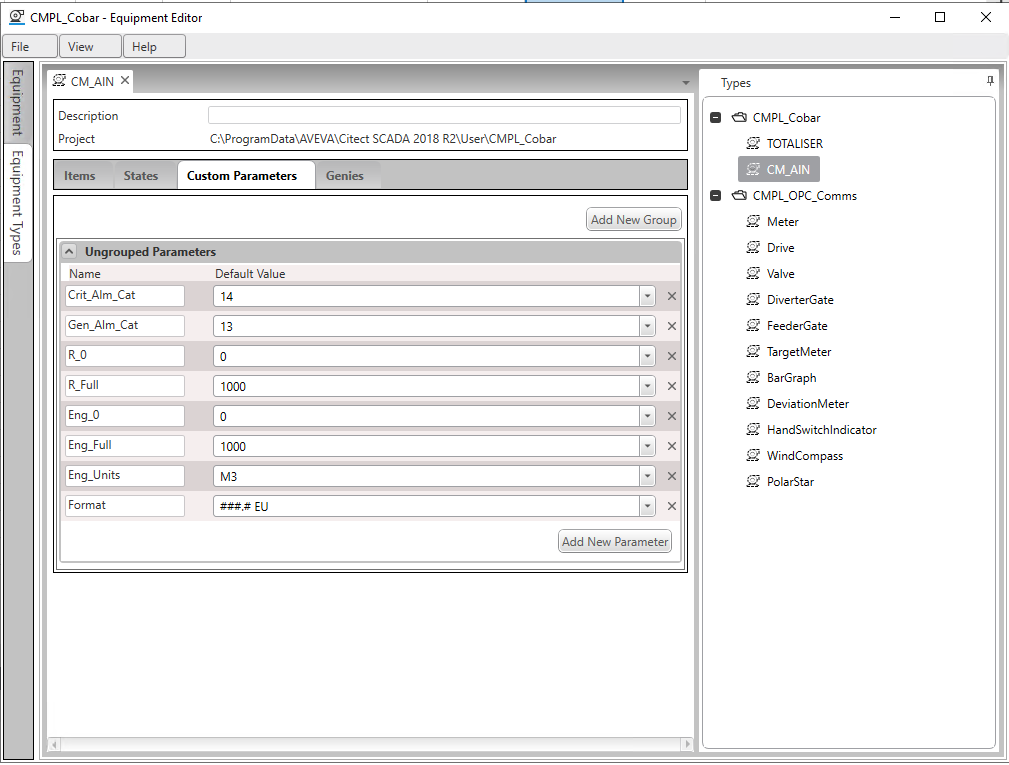1009x765 pixels.
Task: Close the CM_AIN document tab
Action: [x=125, y=80]
